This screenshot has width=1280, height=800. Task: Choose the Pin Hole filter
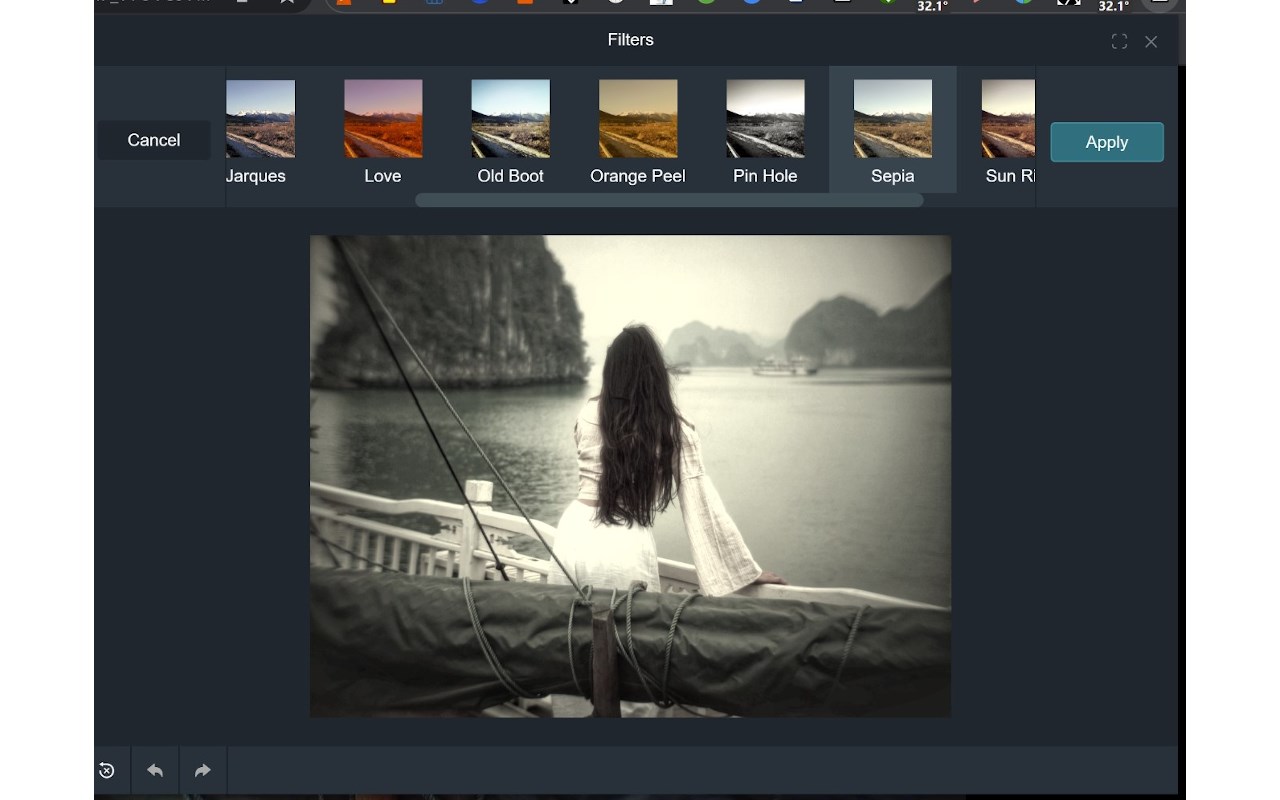click(x=765, y=119)
